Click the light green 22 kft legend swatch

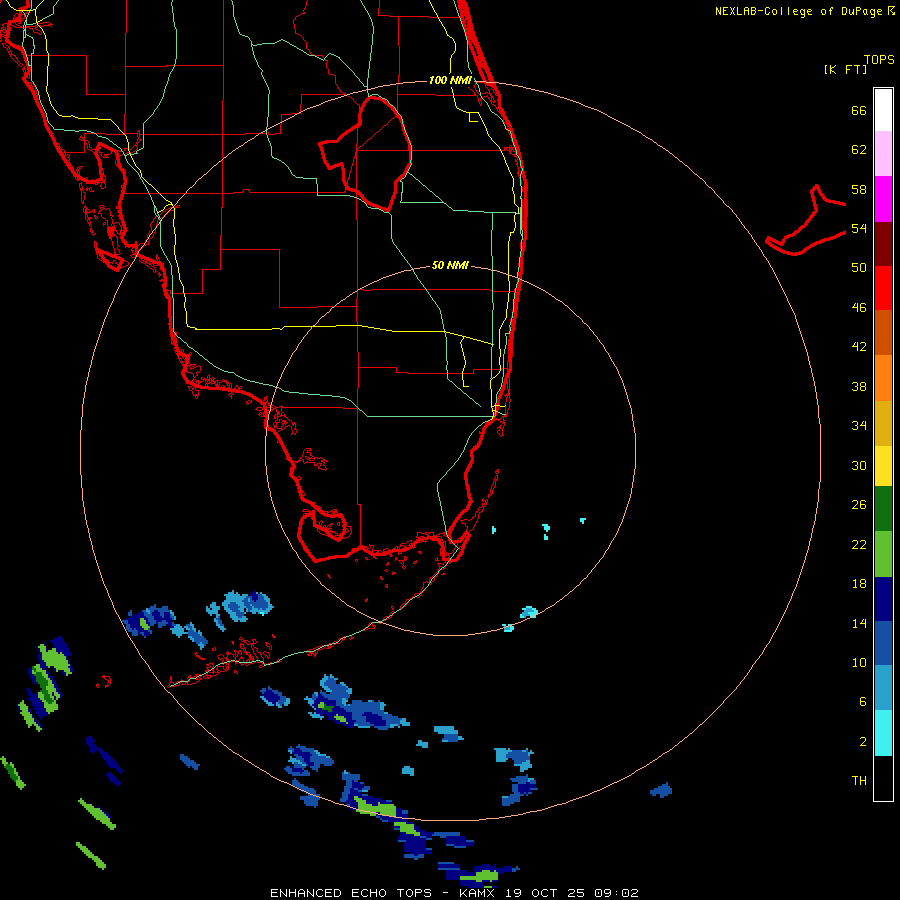click(x=883, y=554)
